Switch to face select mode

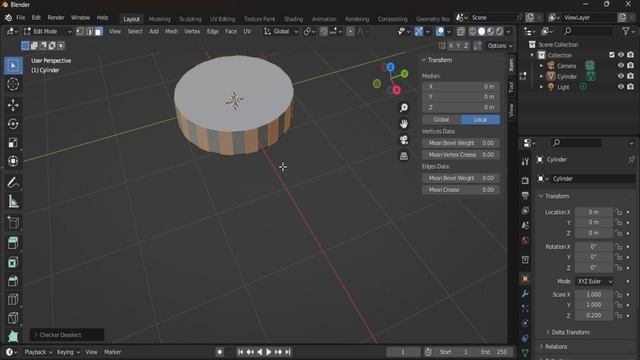[x=98, y=31]
